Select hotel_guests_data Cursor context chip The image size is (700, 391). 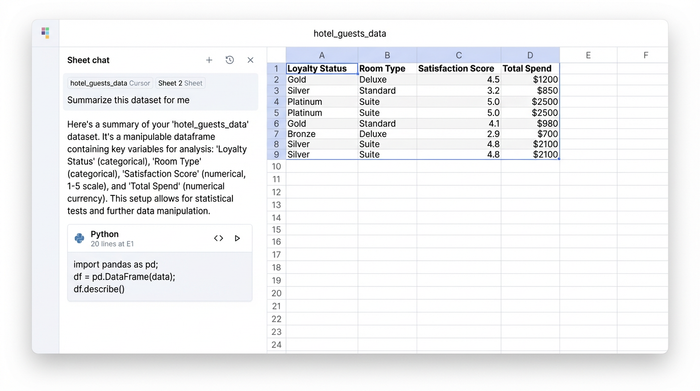coord(110,83)
